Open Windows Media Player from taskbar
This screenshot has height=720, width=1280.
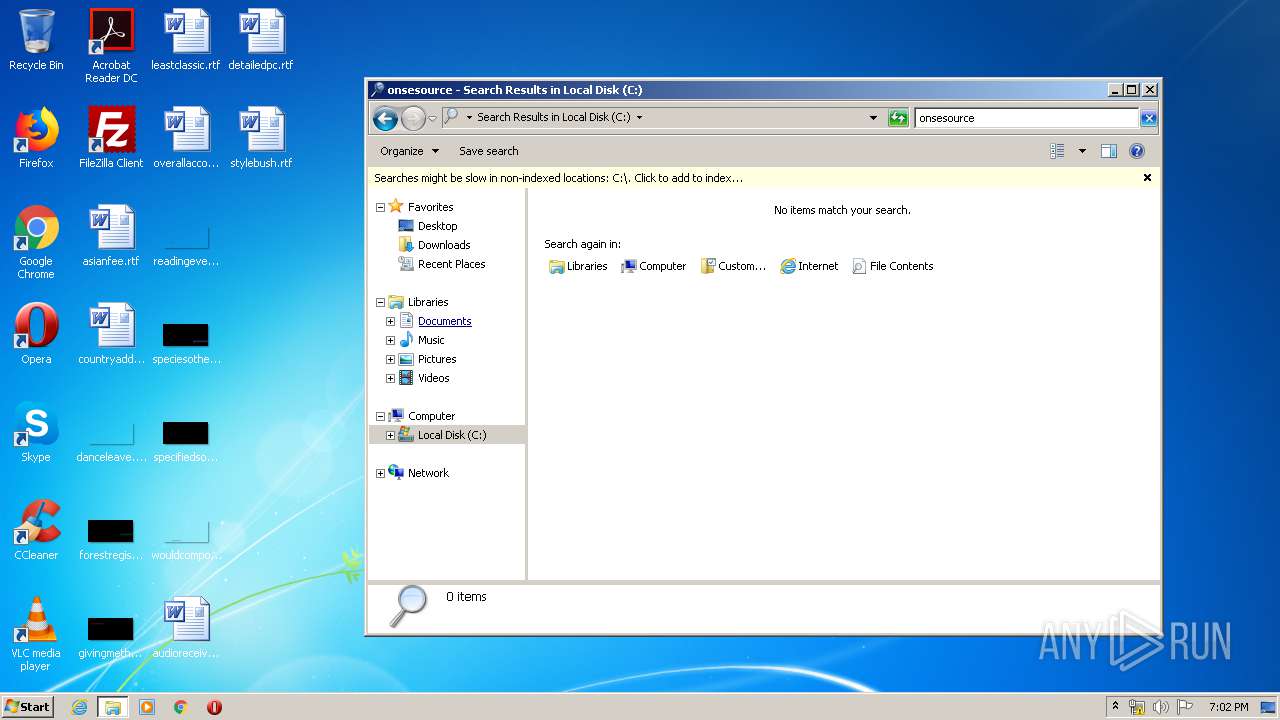tap(147, 707)
